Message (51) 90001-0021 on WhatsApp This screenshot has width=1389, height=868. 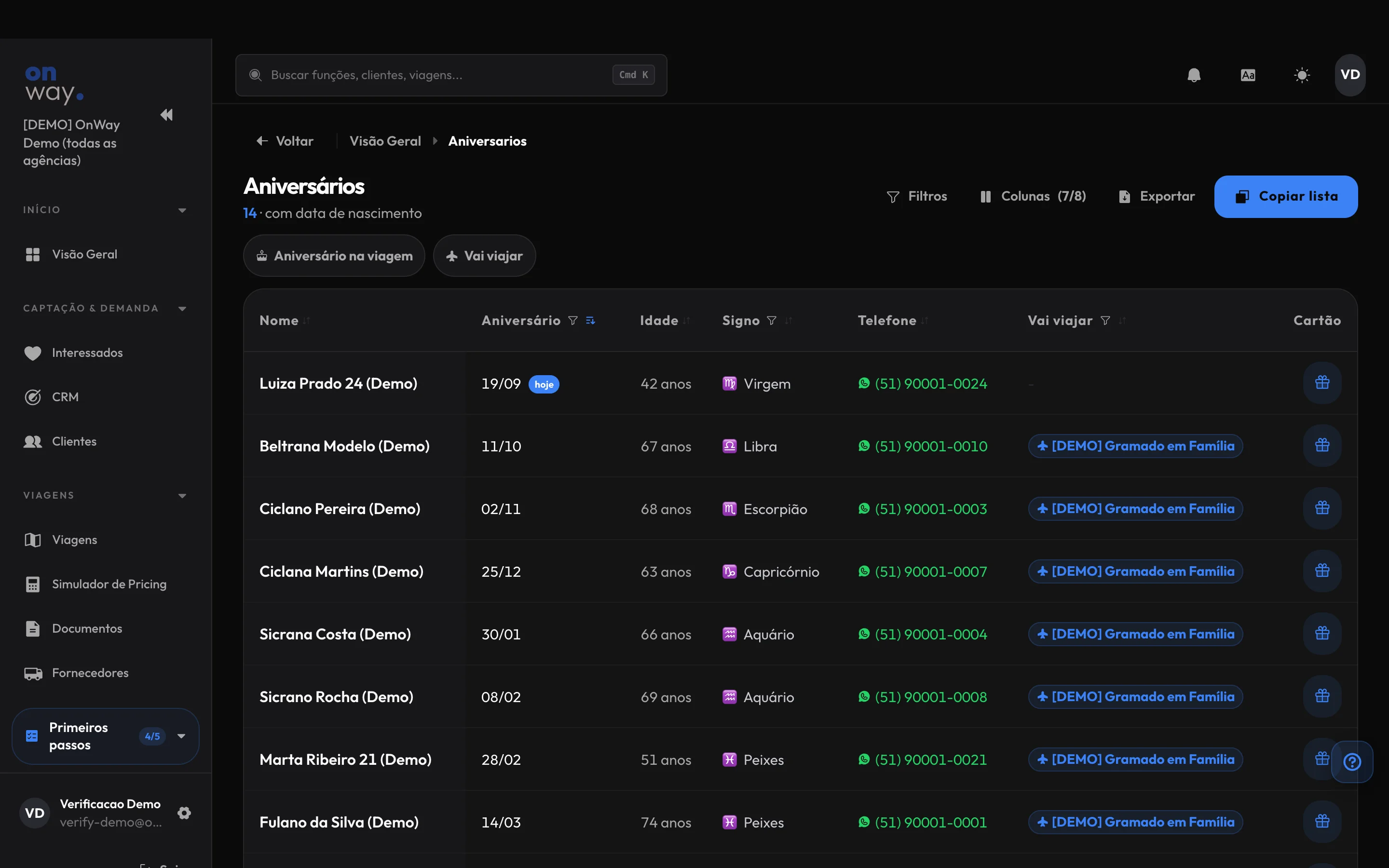coord(923,759)
